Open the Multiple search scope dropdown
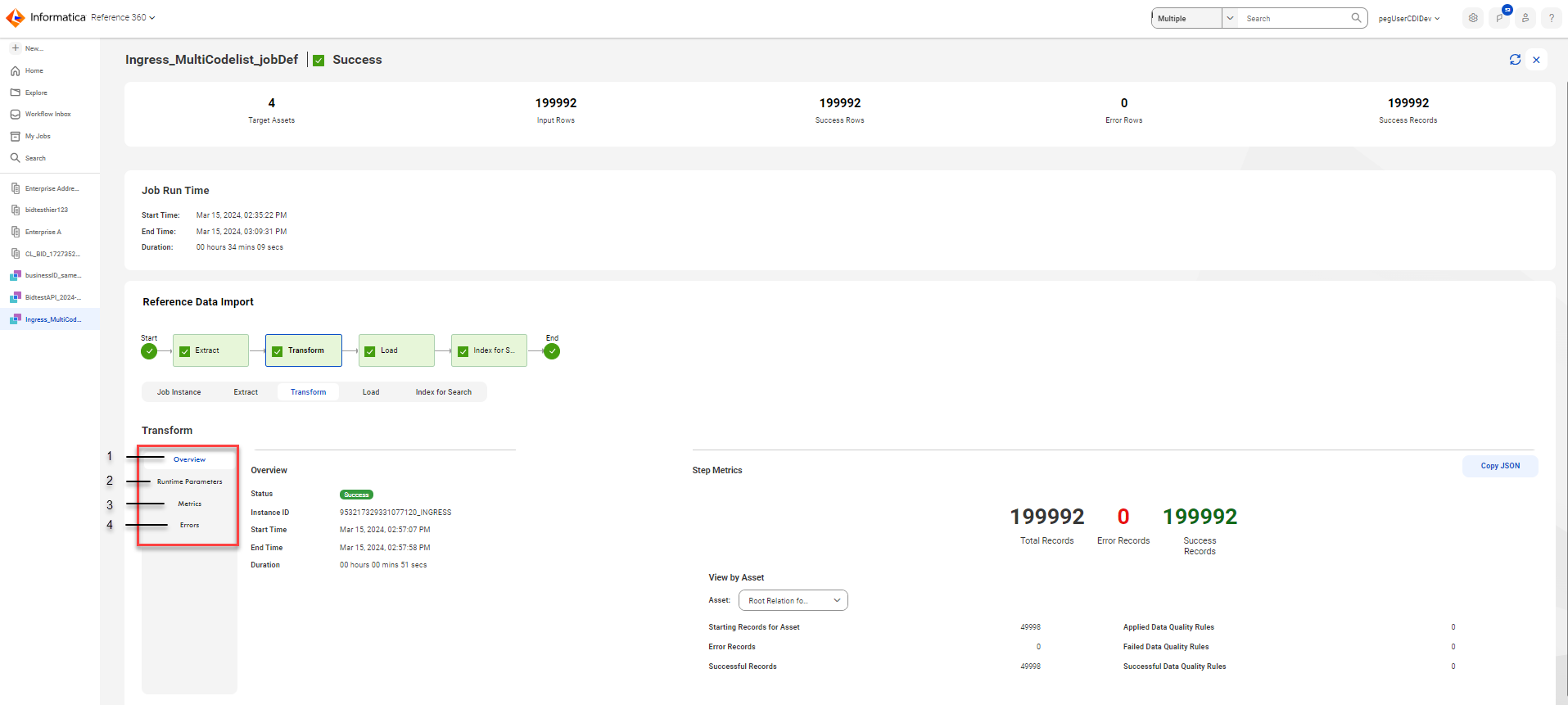The height and width of the screenshot is (705, 1568). [x=1195, y=18]
